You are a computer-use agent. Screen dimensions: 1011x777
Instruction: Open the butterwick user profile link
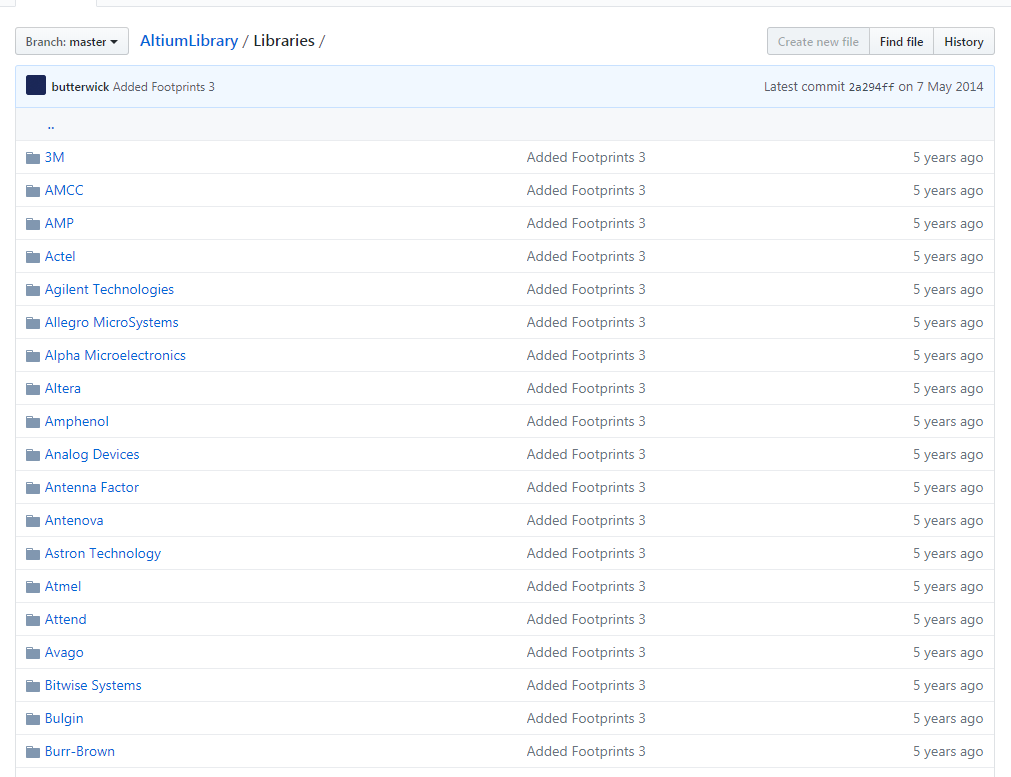click(x=80, y=87)
